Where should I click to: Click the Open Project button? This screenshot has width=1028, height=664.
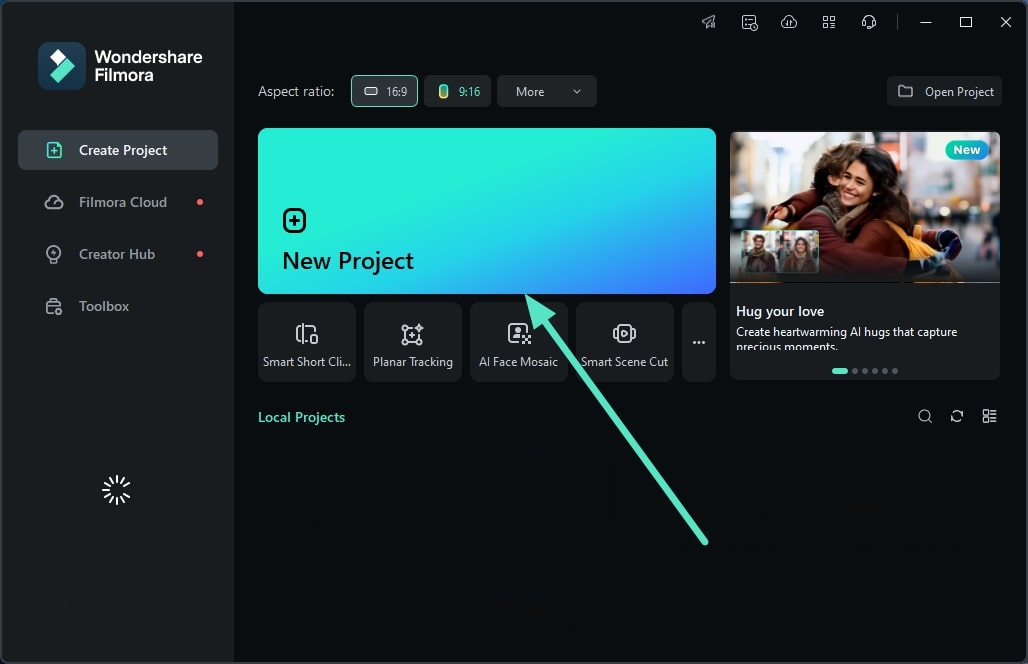(x=945, y=91)
